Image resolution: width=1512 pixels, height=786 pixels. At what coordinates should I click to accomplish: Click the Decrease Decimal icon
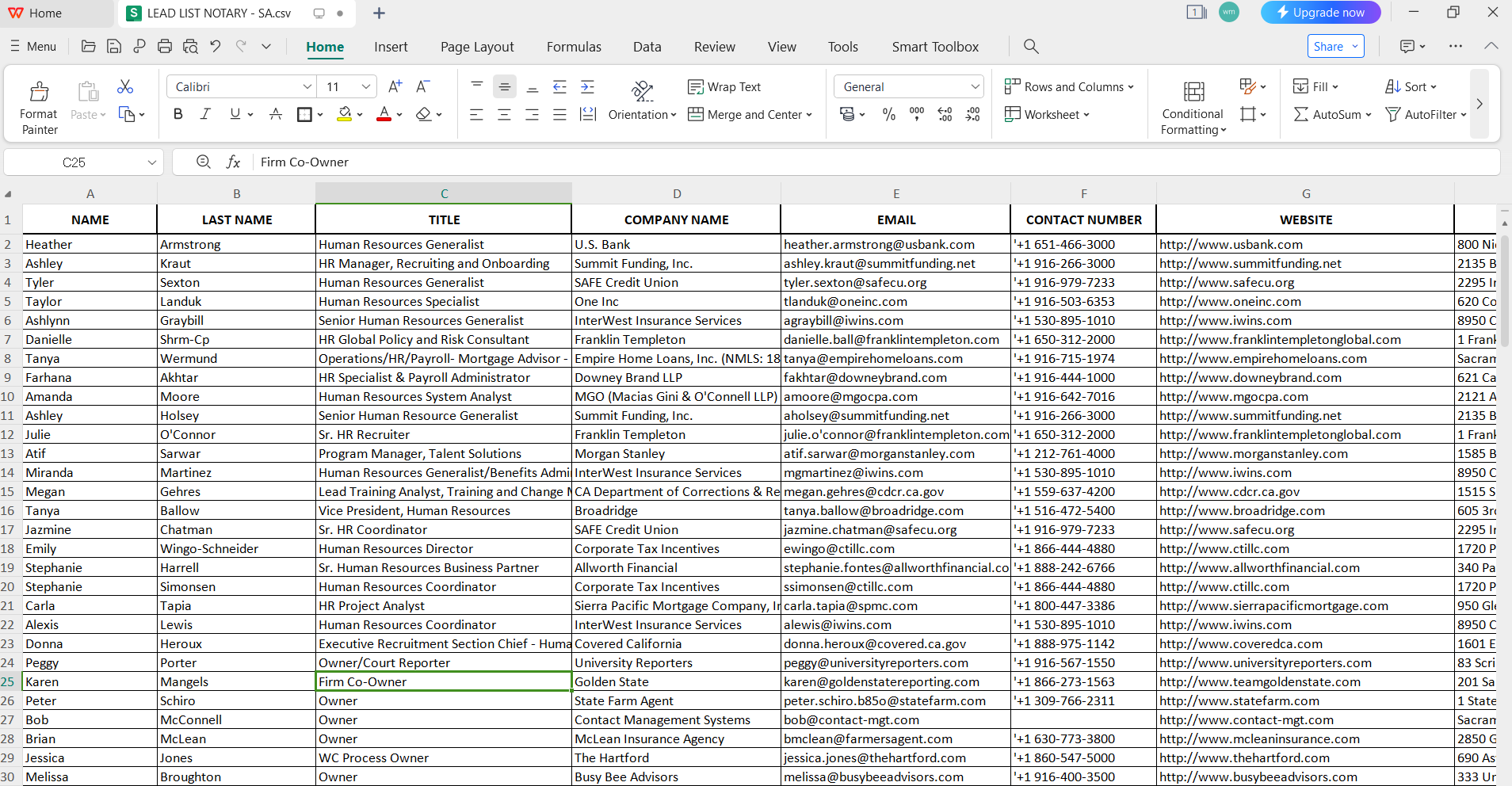tap(973, 114)
